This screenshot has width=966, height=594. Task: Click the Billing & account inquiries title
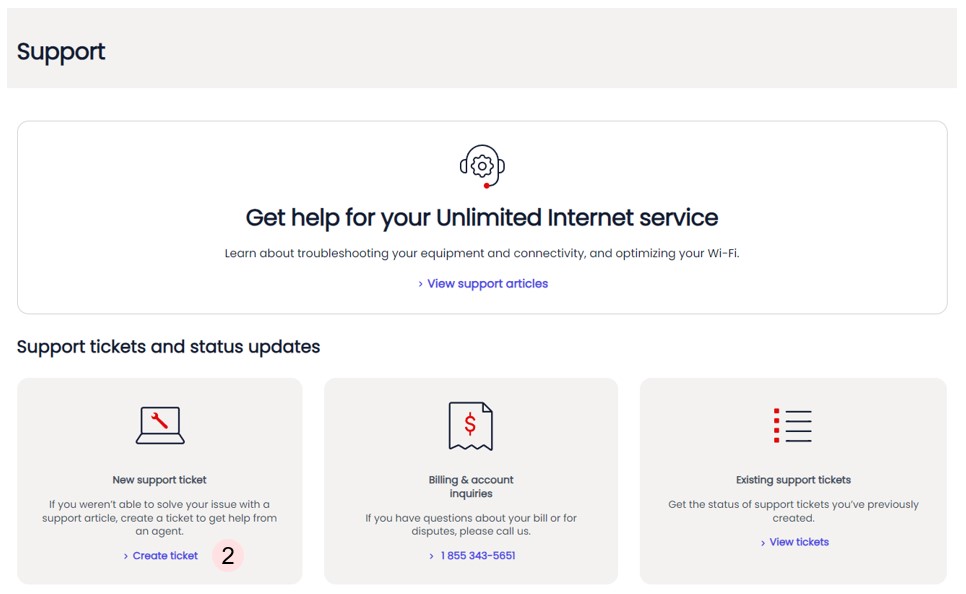tap(471, 486)
